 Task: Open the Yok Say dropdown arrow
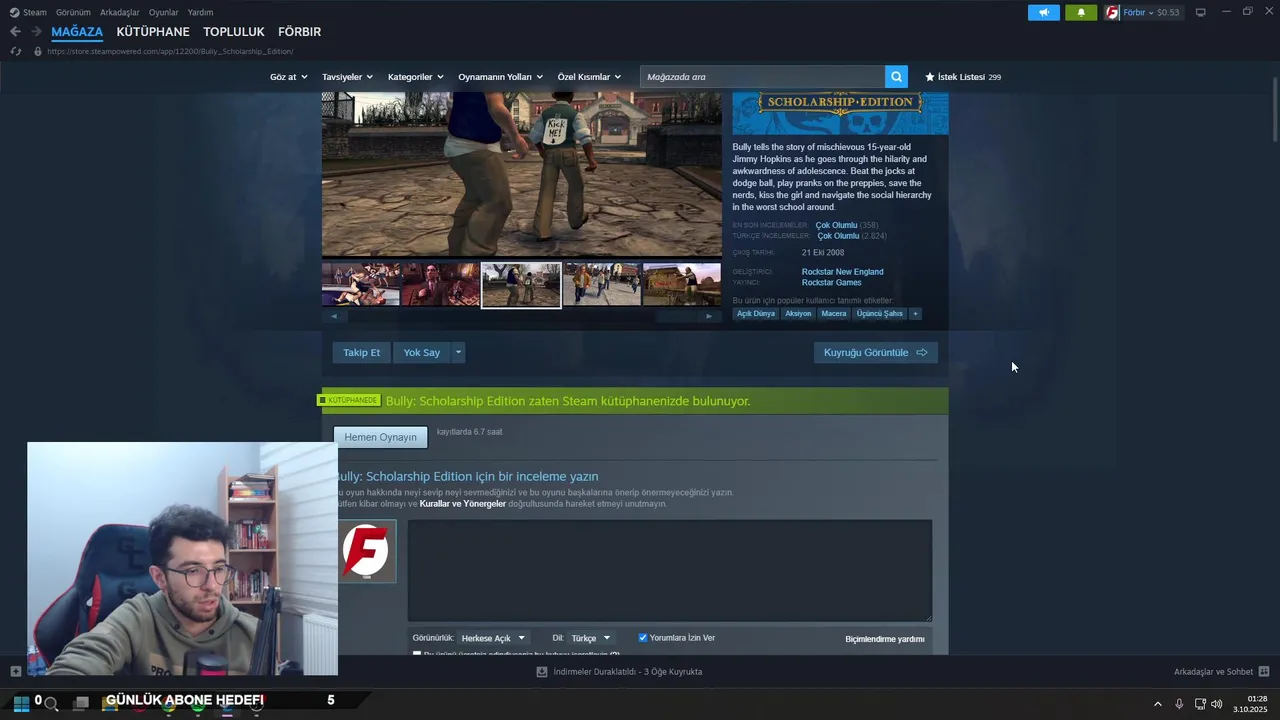tap(458, 352)
